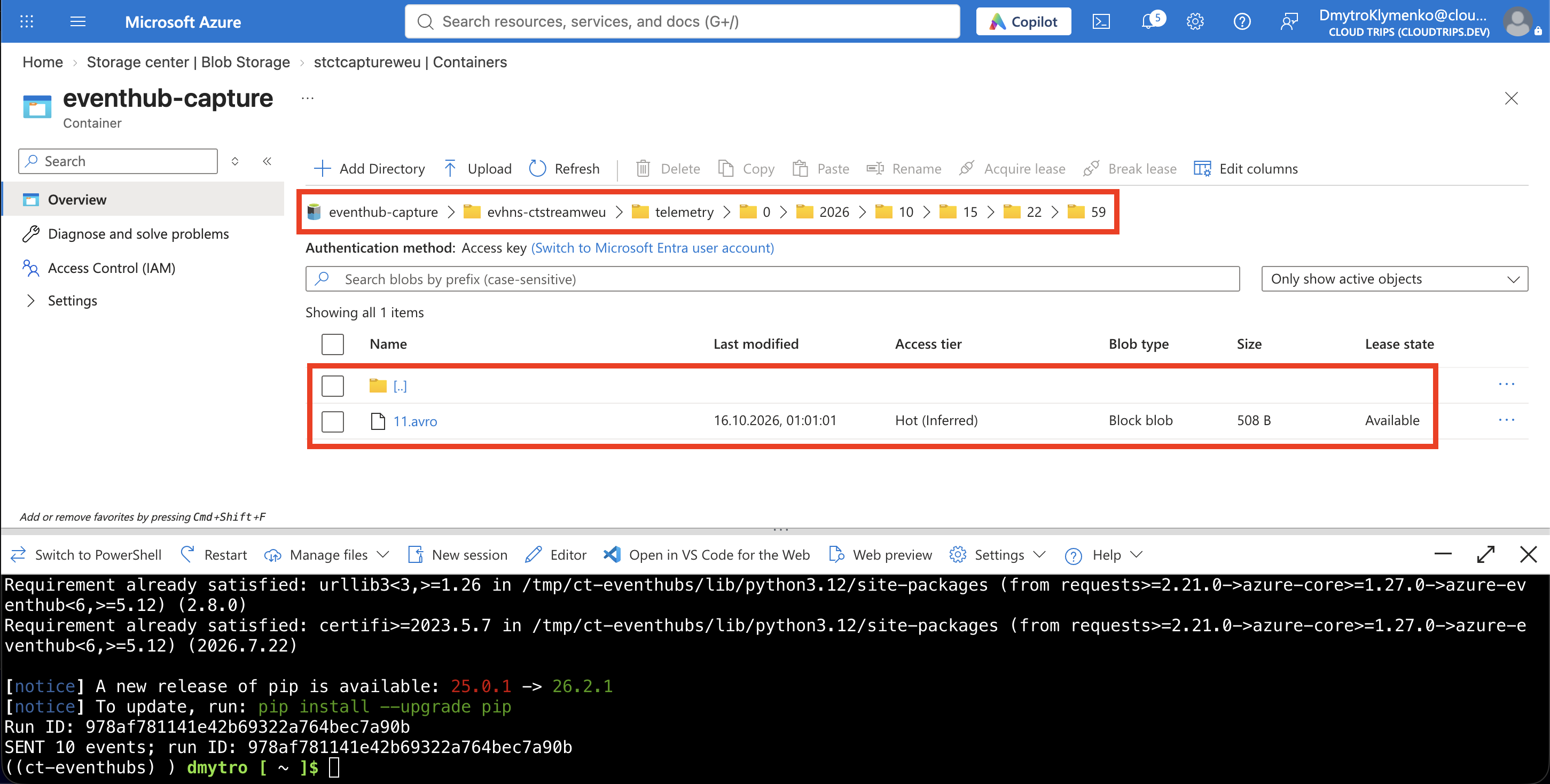Open the [..] parent folder
Viewport: 1550px width, 784px height.
coord(400,386)
